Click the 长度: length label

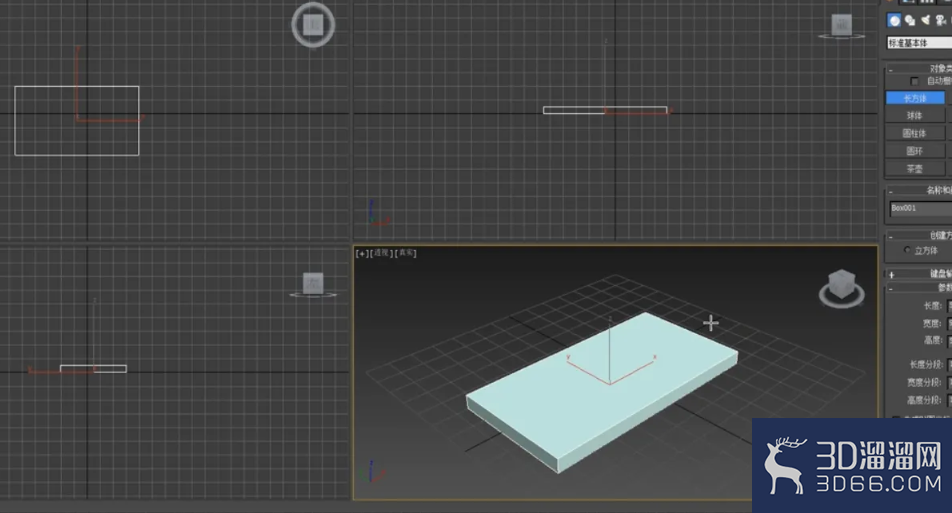click(x=933, y=306)
